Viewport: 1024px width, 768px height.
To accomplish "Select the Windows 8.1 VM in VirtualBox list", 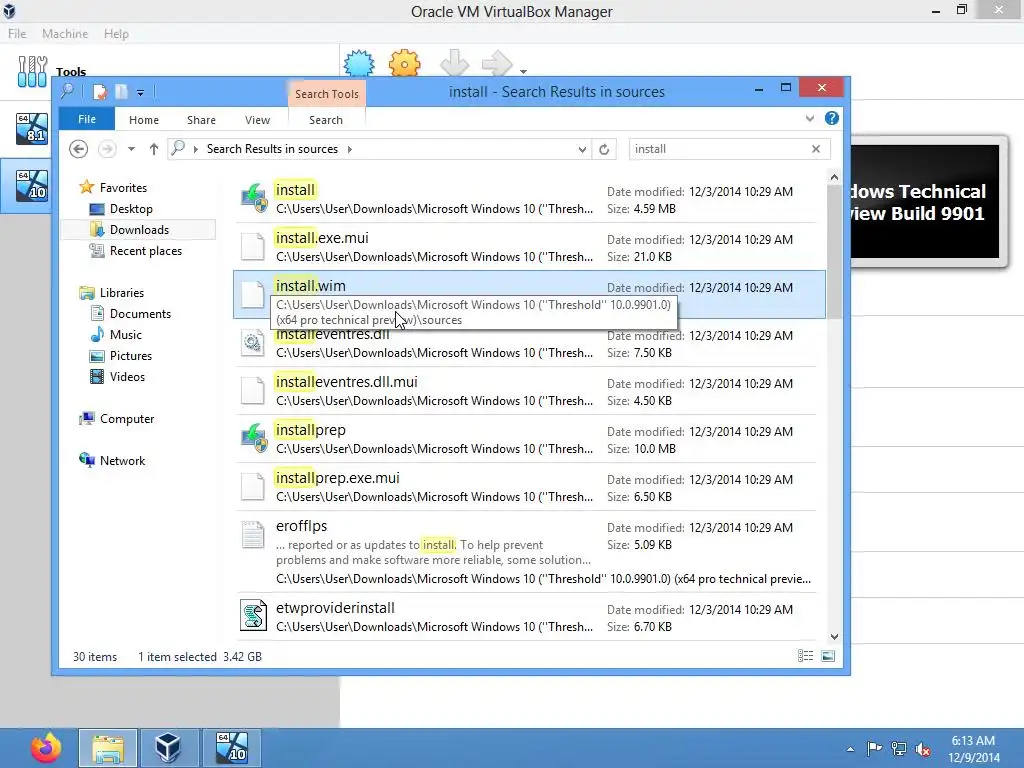I will 32,128.
